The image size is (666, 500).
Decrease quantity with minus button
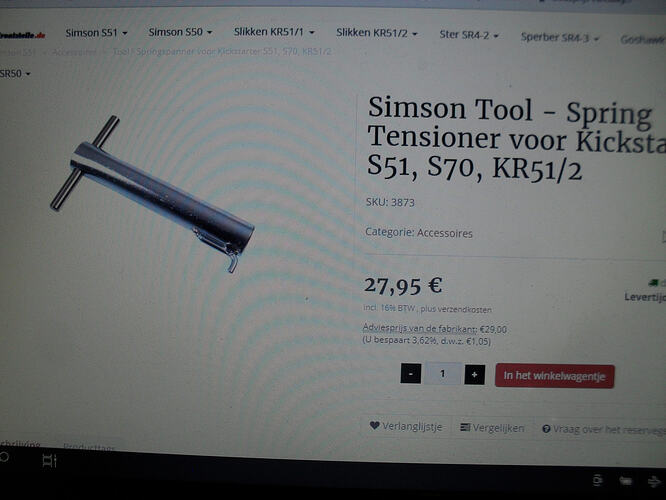pyautogui.click(x=411, y=374)
